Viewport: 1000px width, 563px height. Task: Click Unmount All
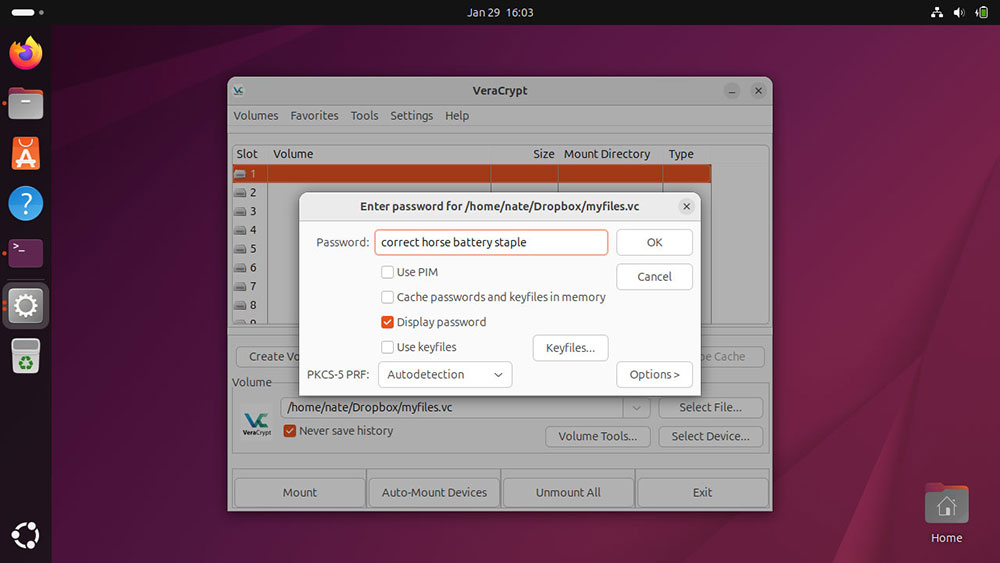[568, 492]
